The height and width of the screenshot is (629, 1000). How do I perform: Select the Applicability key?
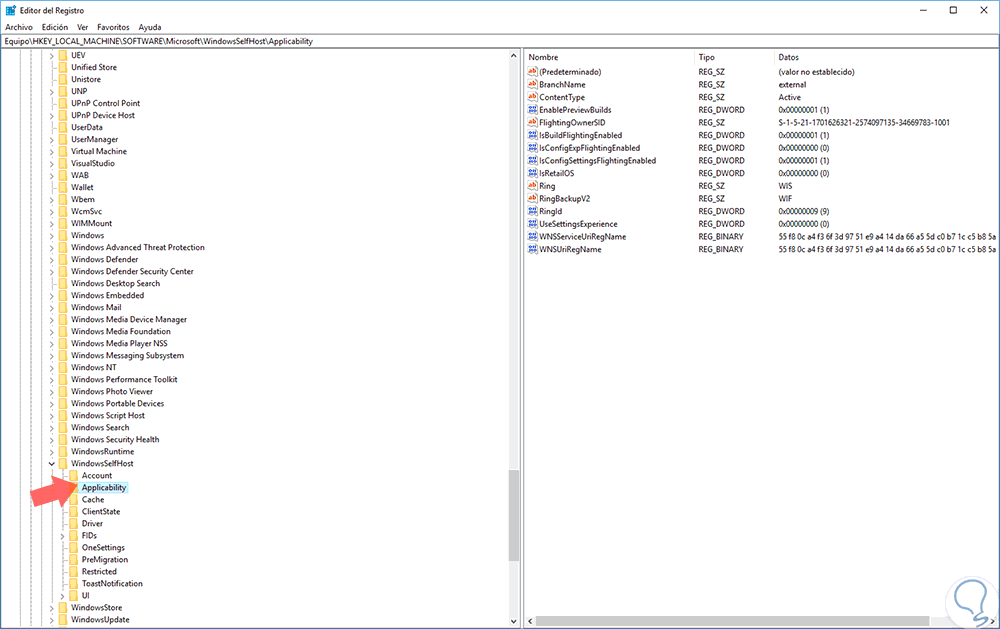click(104, 487)
